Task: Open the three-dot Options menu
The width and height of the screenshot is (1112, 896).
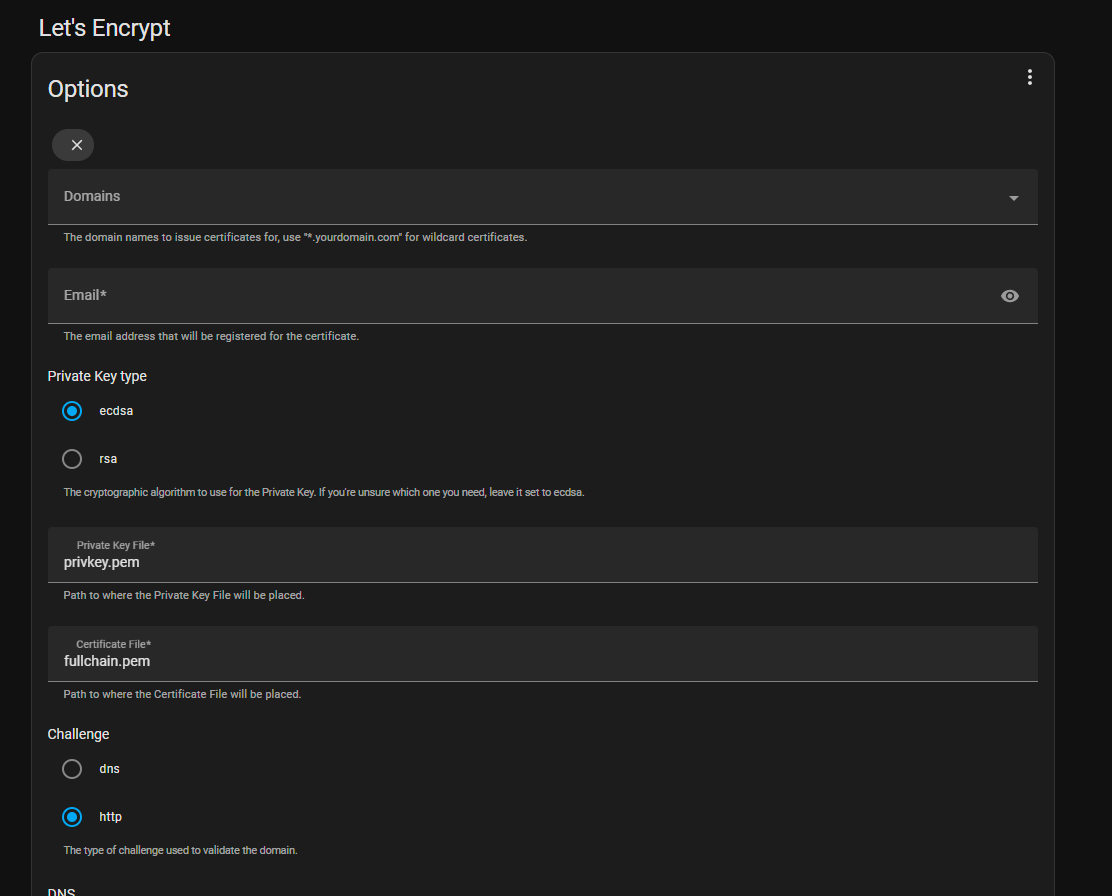Action: [1029, 77]
